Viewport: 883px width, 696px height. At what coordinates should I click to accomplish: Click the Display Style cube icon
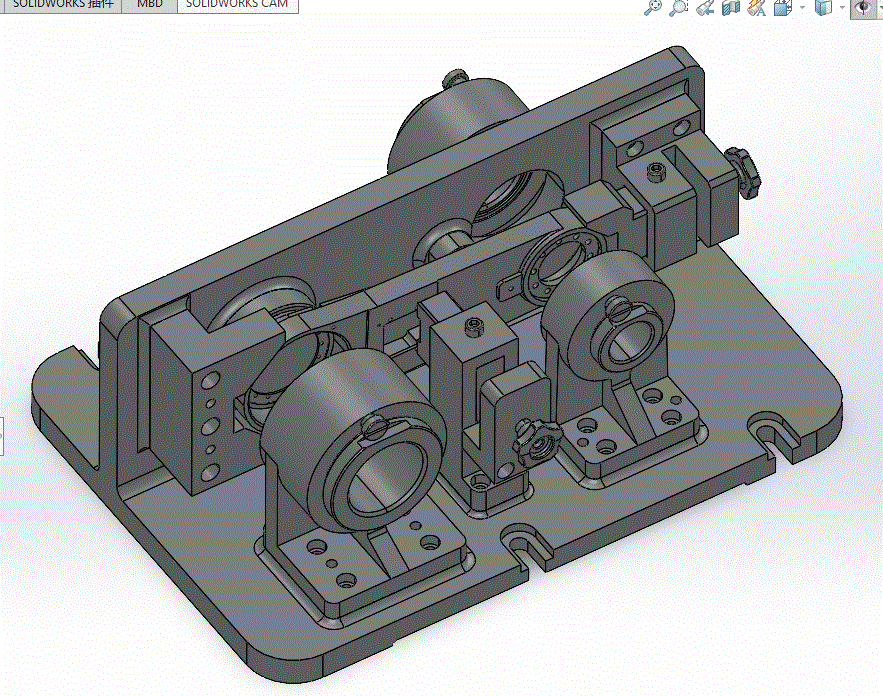coord(823,7)
